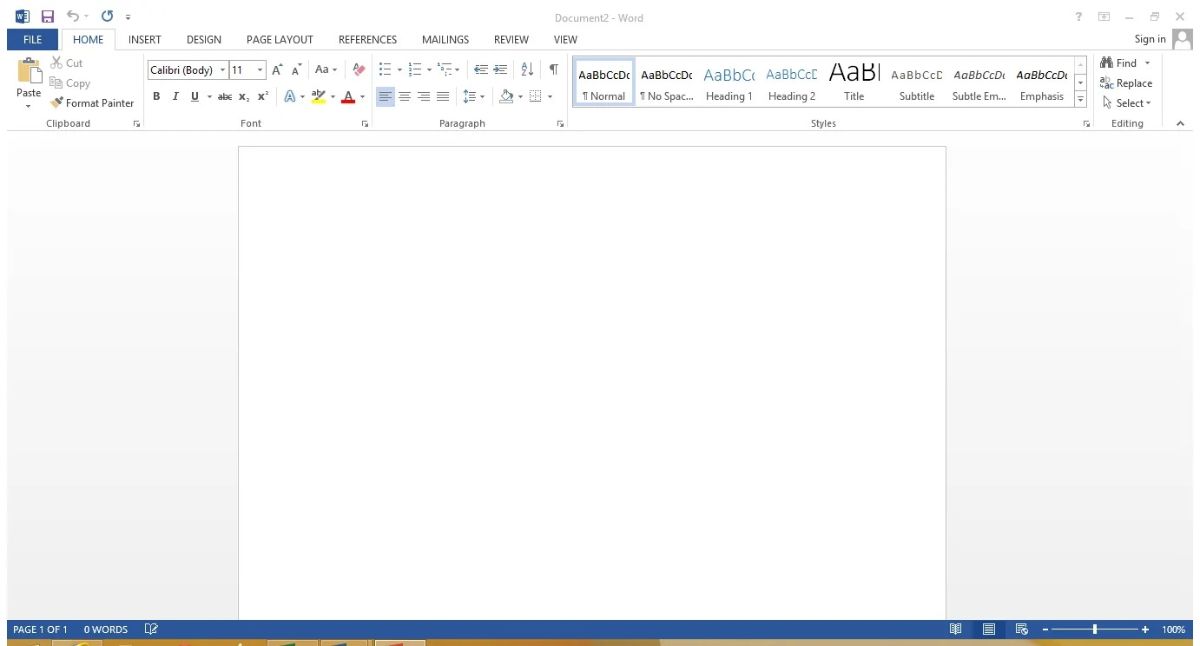The height and width of the screenshot is (646, 1200).
Task: Shrink font size with the smaller A
Action: (x=297, y=70)
